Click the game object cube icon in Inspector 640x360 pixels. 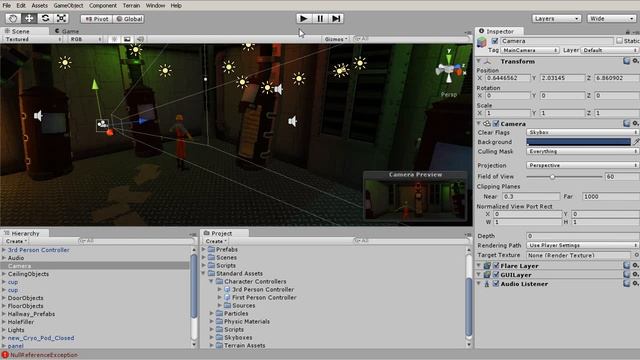(482, 42)
